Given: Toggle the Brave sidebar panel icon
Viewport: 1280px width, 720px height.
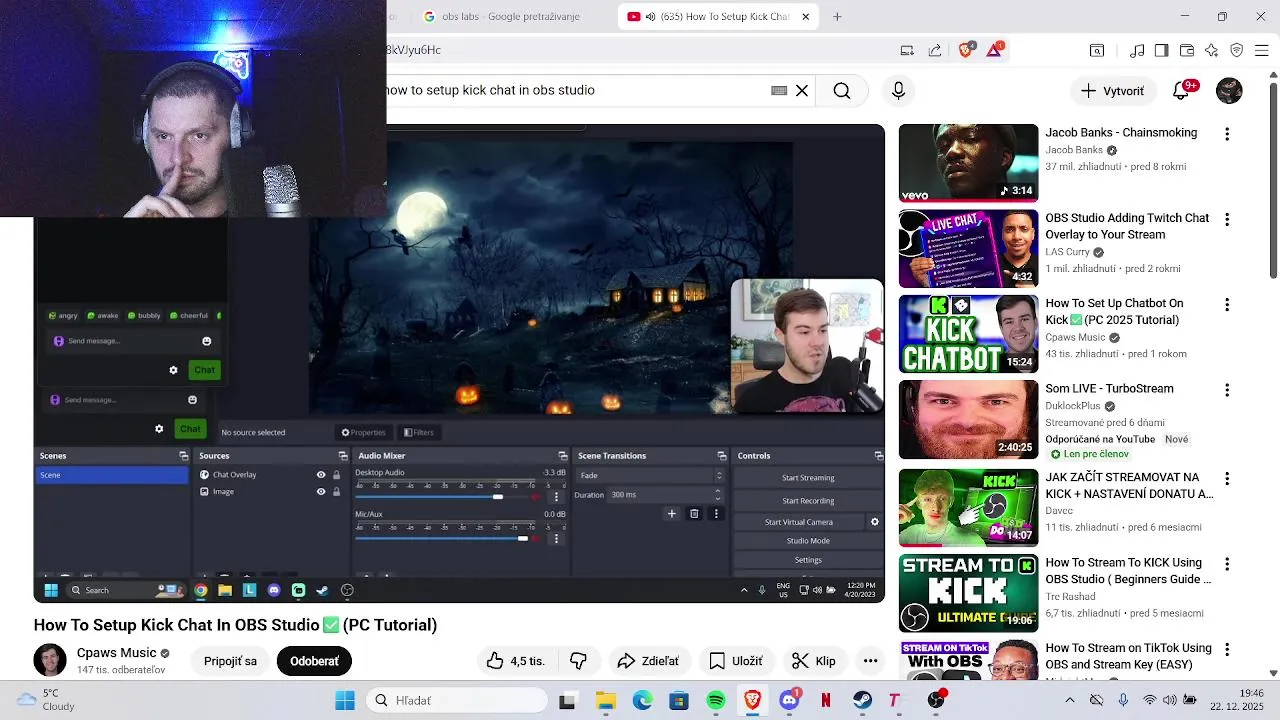Looking at the screenshot, I should [x=1161, y=50].
